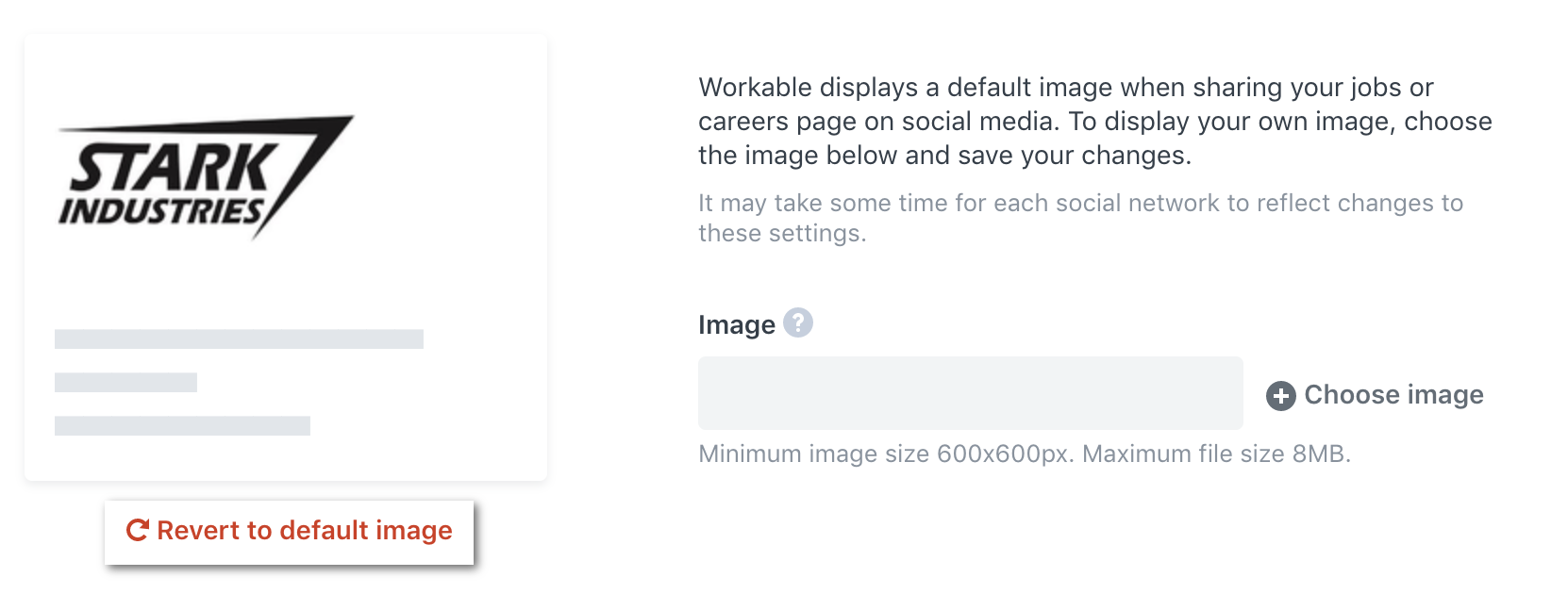Click the circular arrow revert icon

point(138,530)
